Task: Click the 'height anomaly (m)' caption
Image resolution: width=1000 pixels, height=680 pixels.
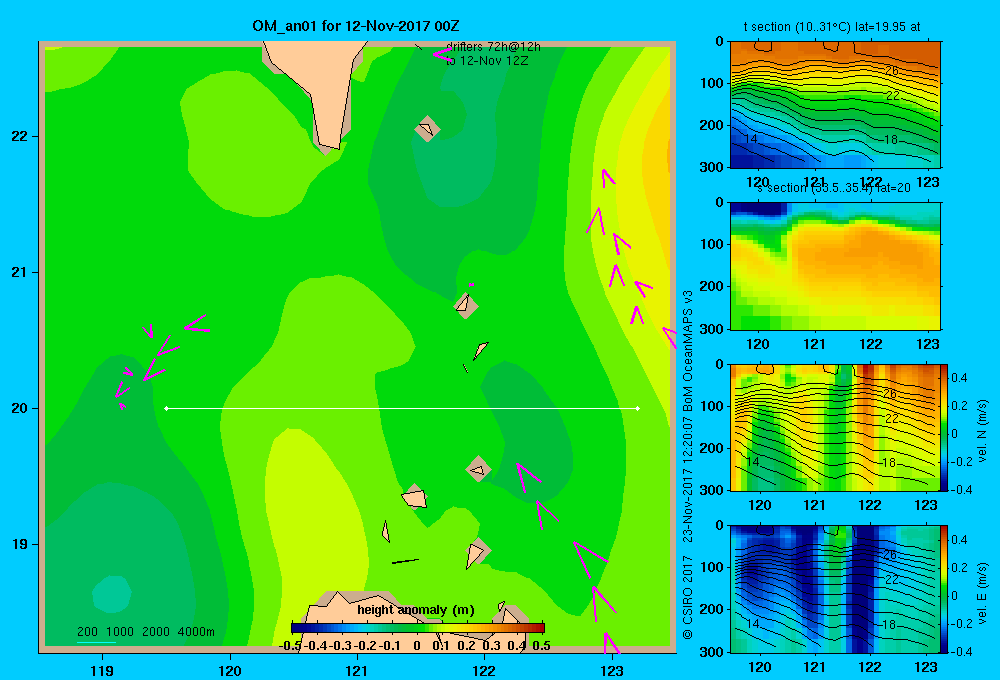Action: tap(416, 610)
